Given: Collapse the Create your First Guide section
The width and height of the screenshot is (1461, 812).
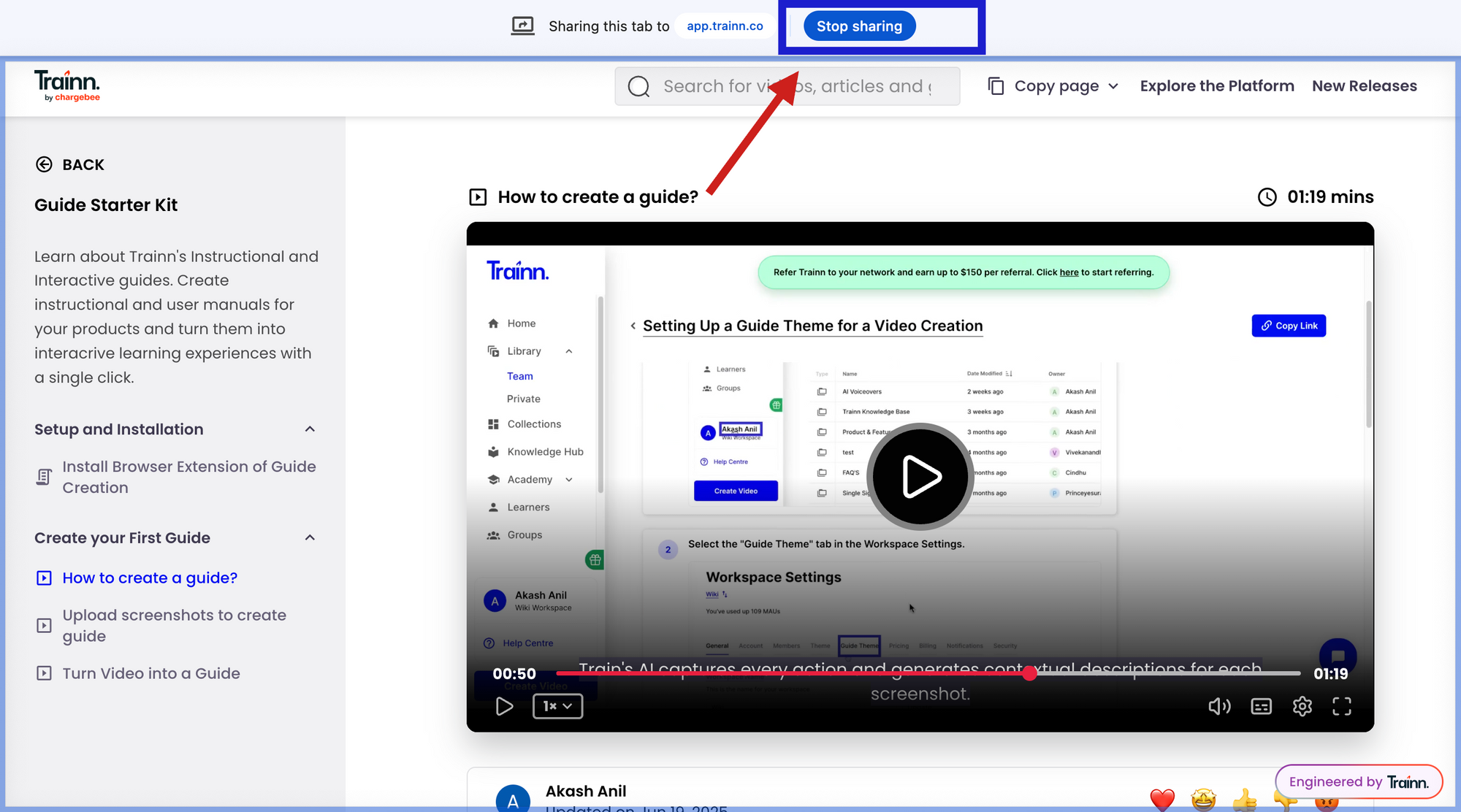Looking at the screenshot, I should coord(310,538).
